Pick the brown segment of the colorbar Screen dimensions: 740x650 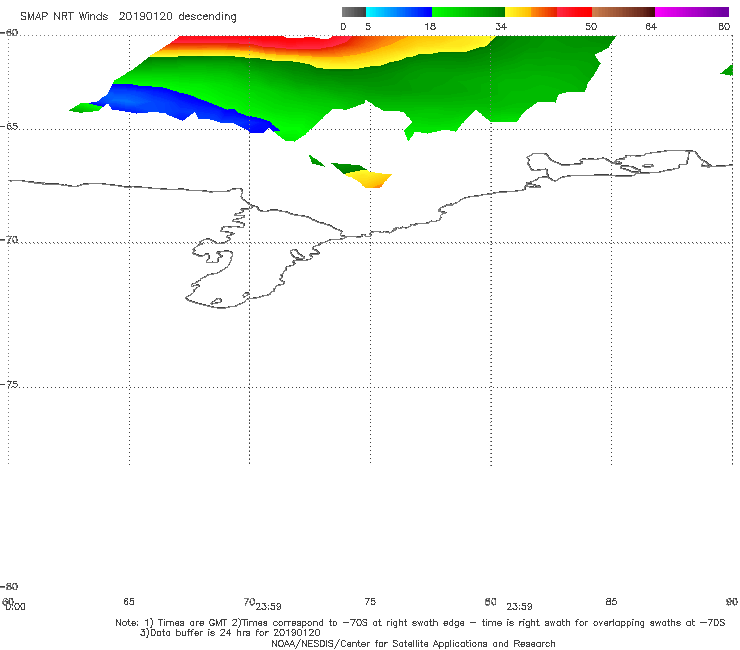[623, 12]
